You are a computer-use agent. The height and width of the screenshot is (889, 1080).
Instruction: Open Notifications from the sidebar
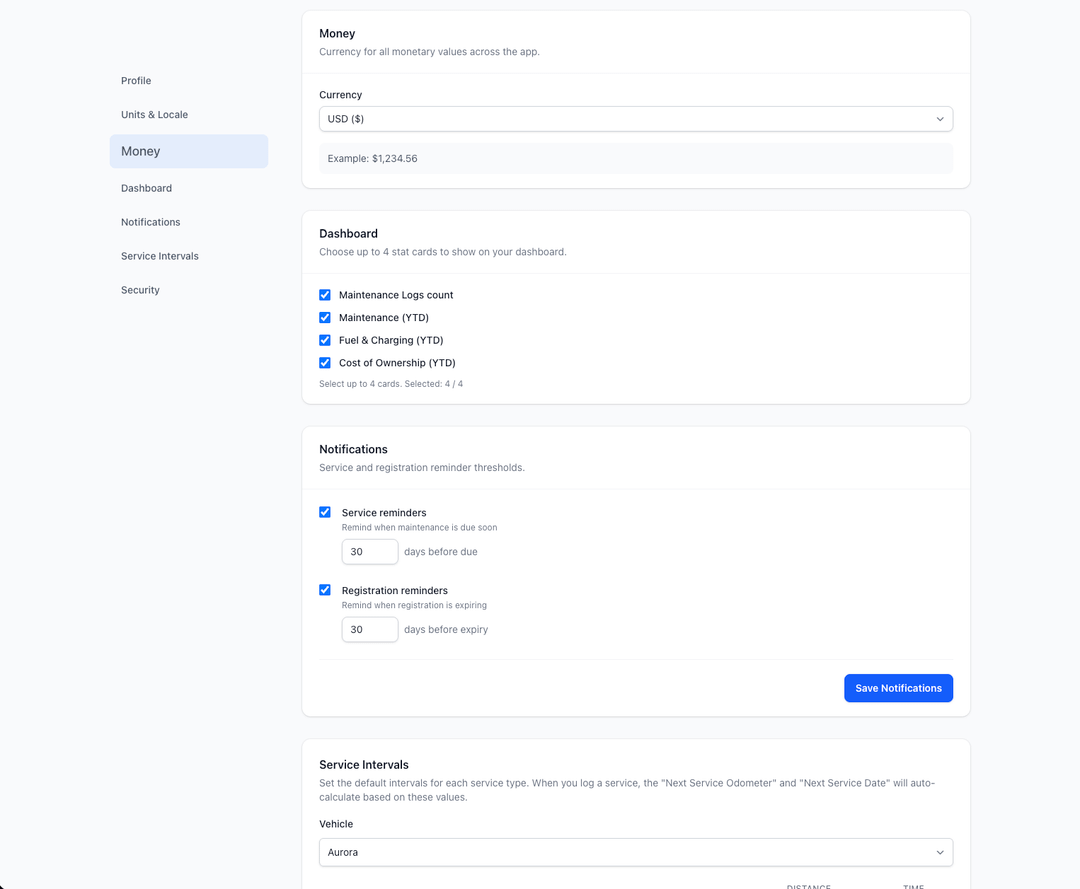(x=150, y=222)
